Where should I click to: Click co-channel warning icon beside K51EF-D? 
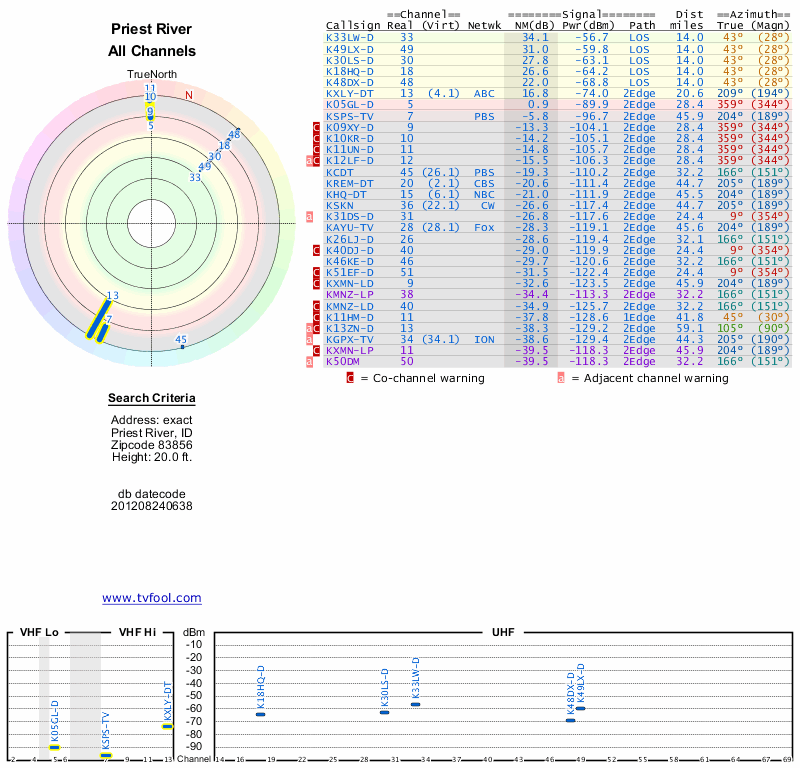(317, 272)
